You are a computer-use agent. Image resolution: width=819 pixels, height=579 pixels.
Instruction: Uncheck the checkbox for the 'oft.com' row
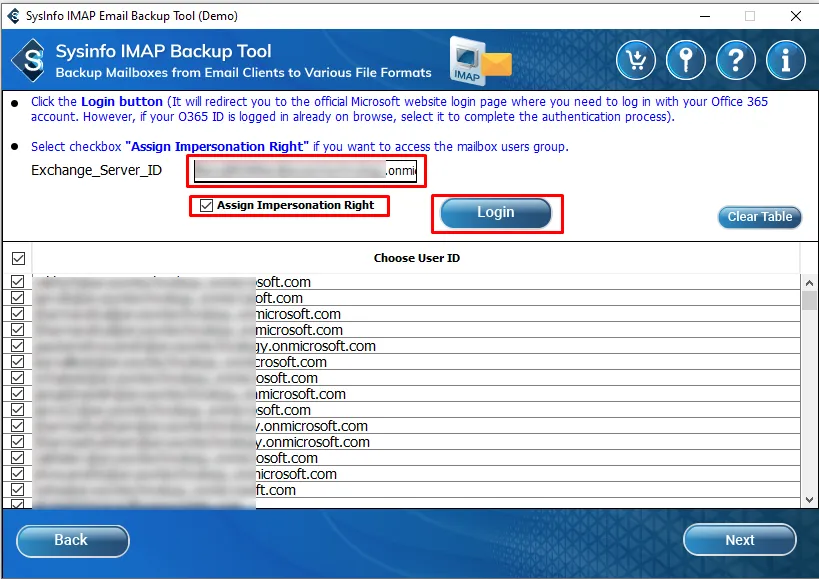[17, 298]
